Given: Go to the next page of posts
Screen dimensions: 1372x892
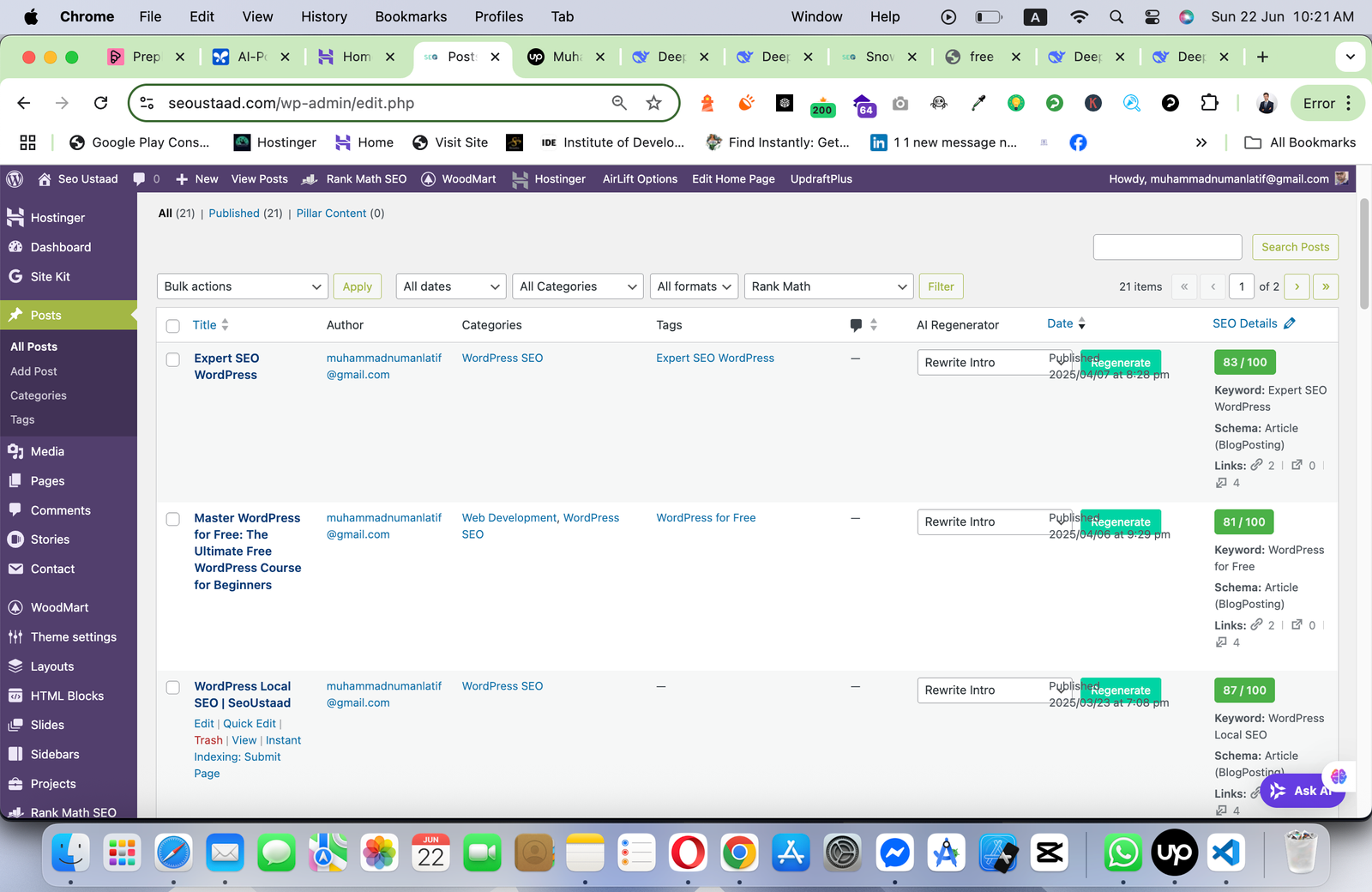Looking at the screenshot, I should pyautogui.click(x=1297, y=286).
